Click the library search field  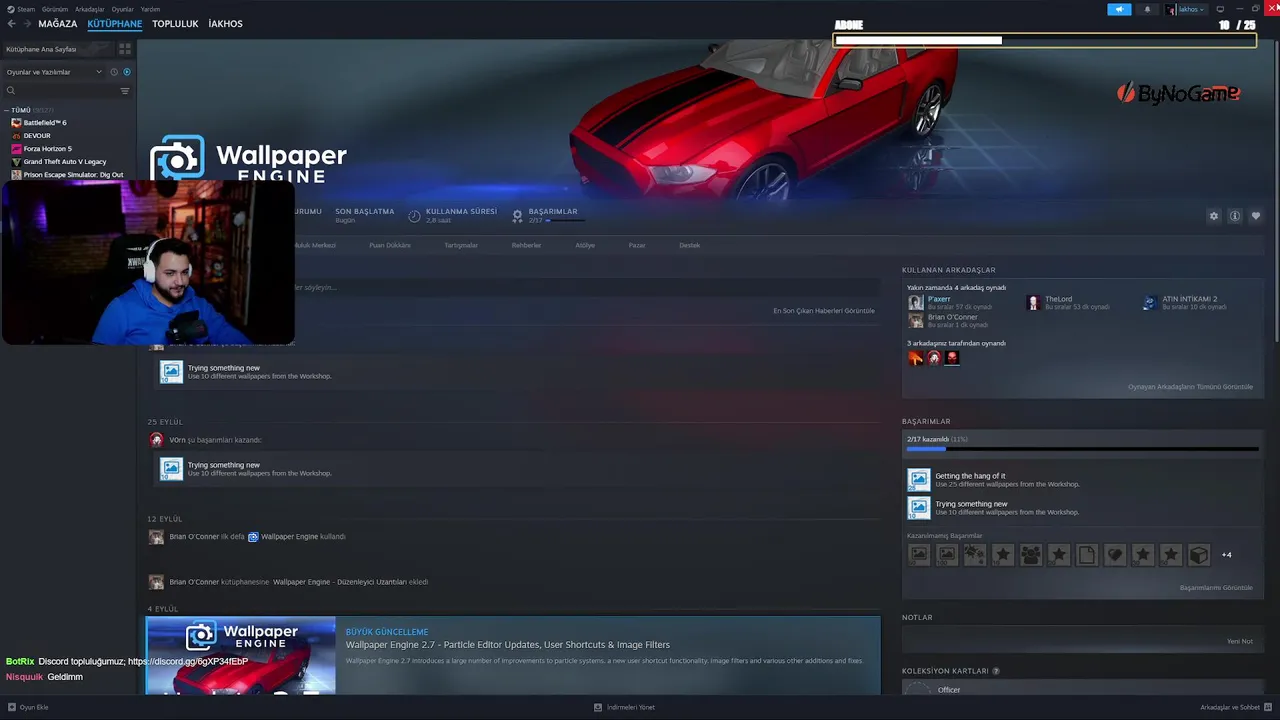pyautogui.click(x=60, y=91)
